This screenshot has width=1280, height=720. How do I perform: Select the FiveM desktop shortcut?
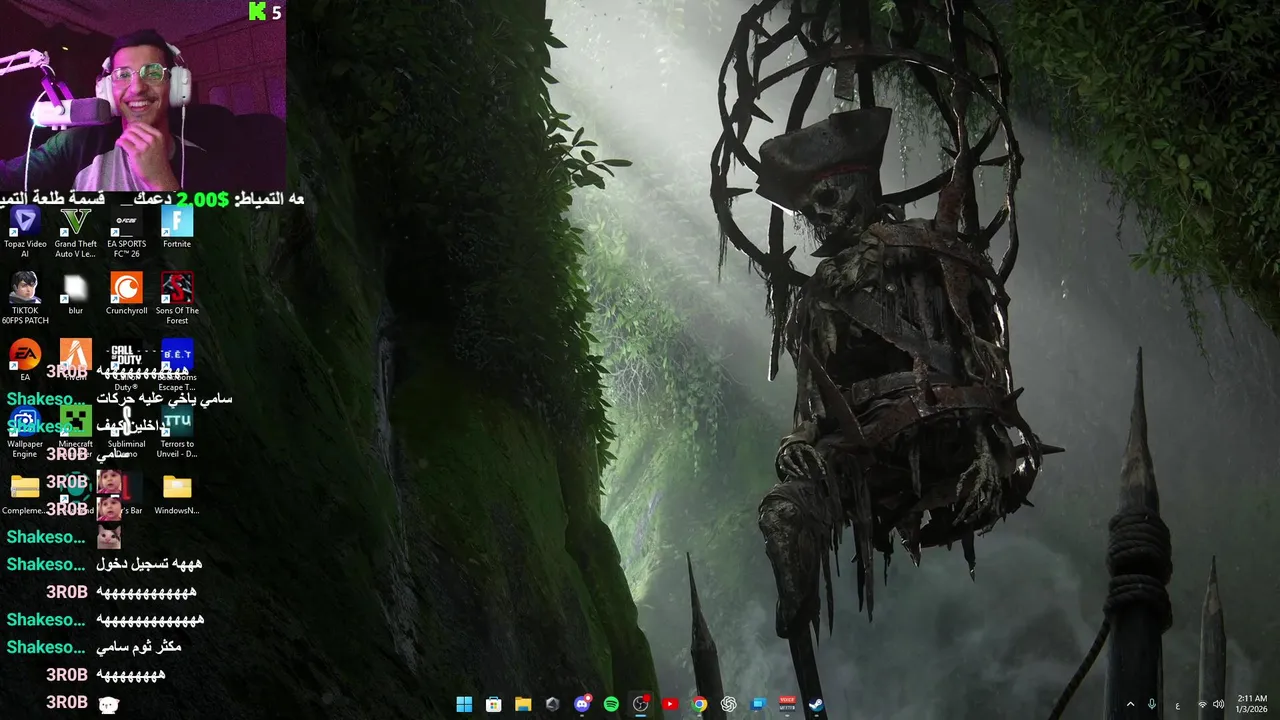(76, 361)
